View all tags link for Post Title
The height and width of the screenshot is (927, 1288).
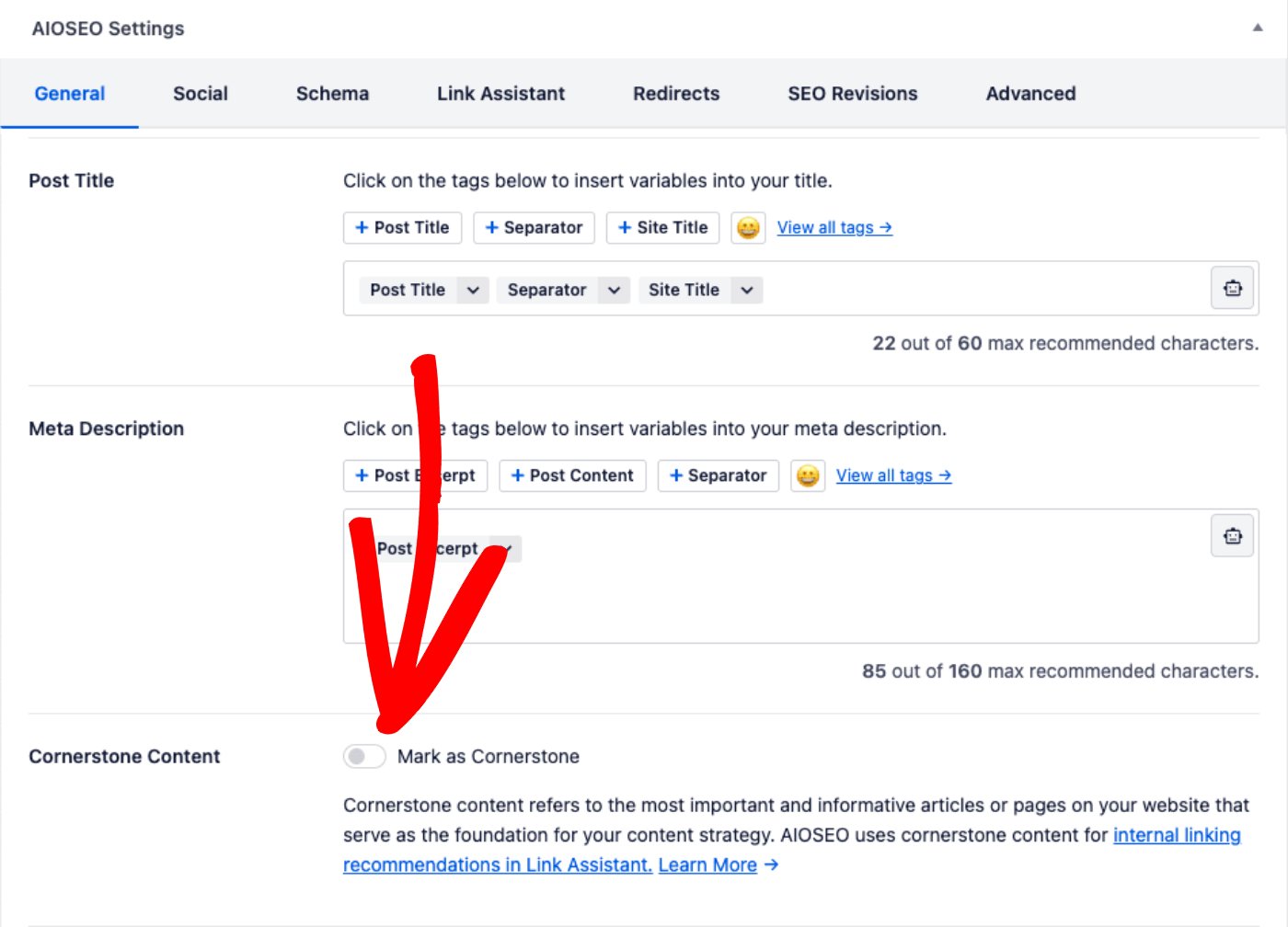coord(834,228)
